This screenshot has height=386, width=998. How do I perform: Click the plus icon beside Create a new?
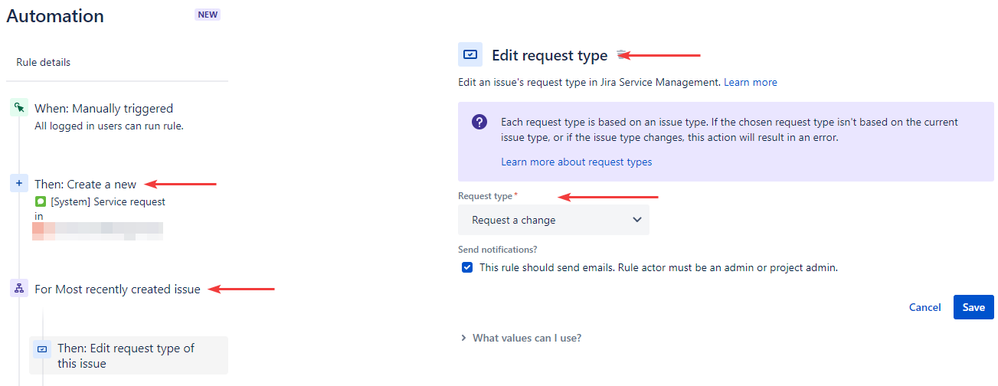[x=18, y=184]
